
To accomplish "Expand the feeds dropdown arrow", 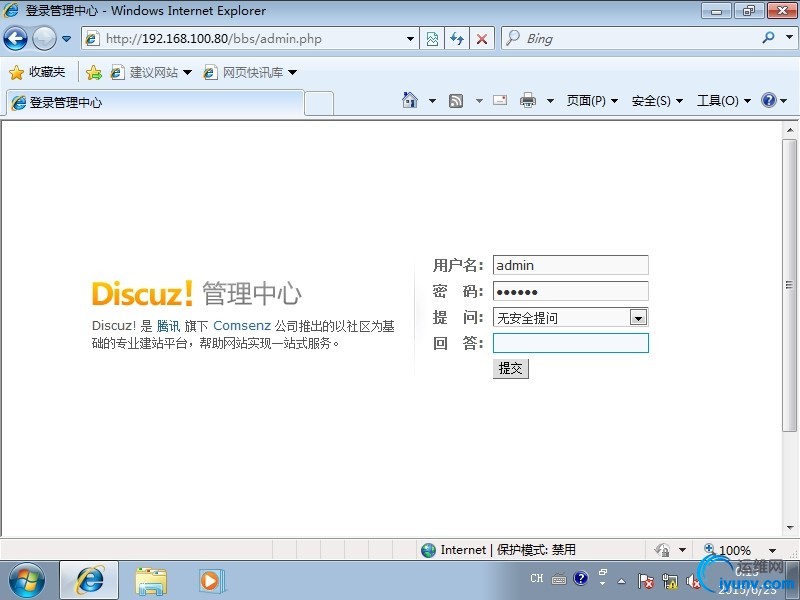I will tap(479, 101).
